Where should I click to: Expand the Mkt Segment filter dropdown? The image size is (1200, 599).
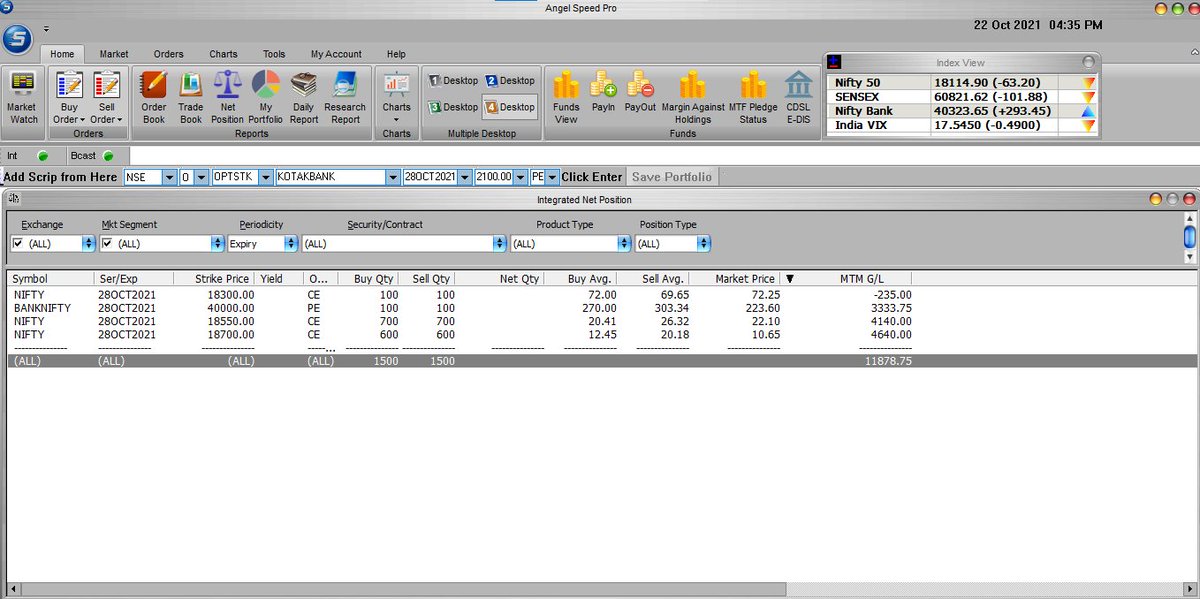pyautogui.click(x=216, y=243)
